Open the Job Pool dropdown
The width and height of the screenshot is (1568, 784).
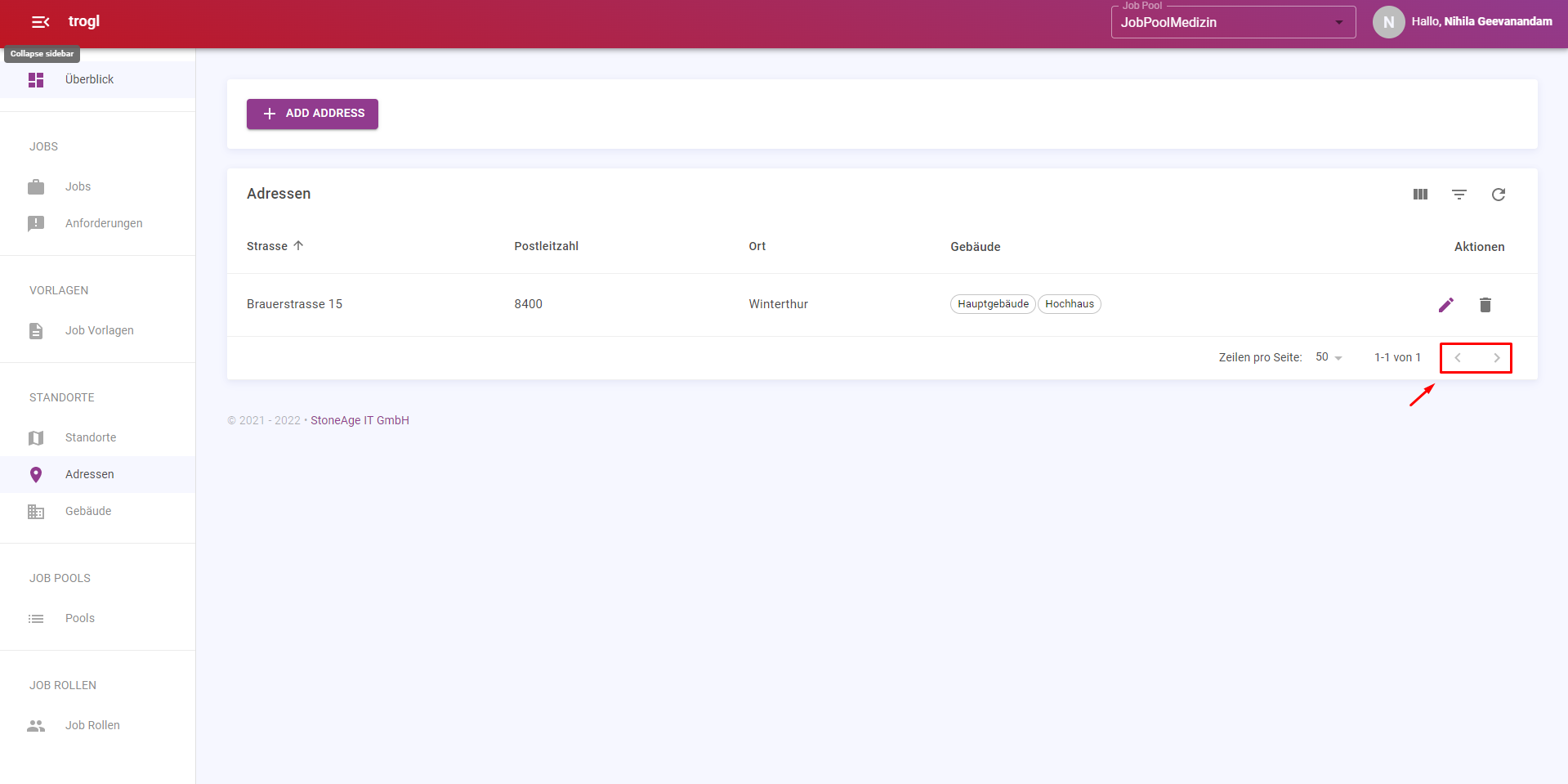pos(1233,22)
